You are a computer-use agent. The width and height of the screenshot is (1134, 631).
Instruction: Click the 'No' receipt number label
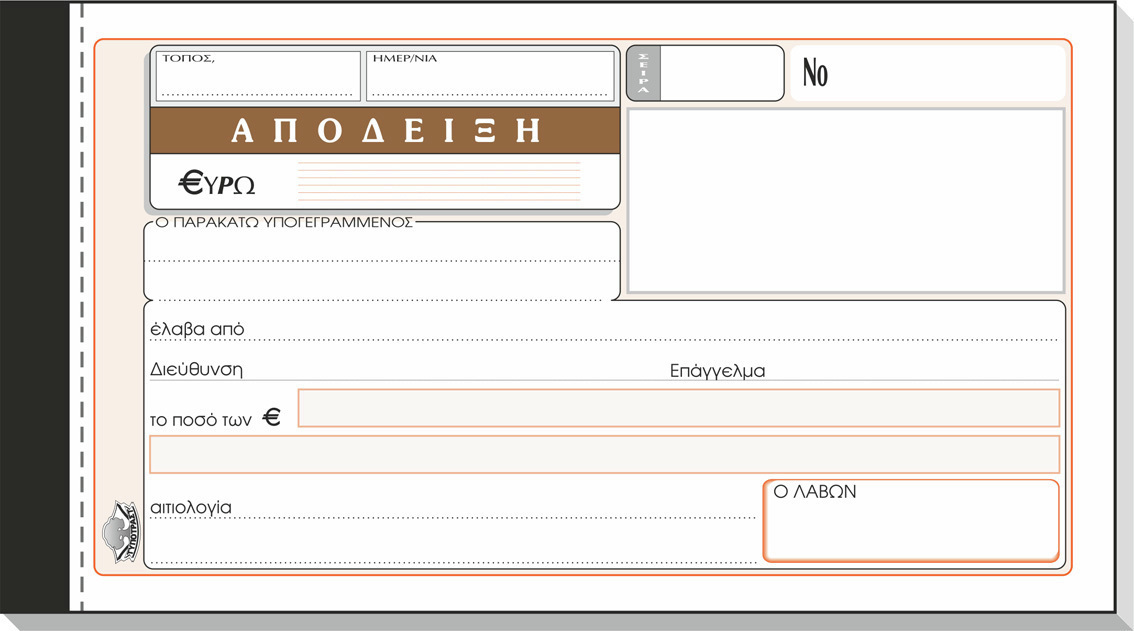click(x=815, y=74)
